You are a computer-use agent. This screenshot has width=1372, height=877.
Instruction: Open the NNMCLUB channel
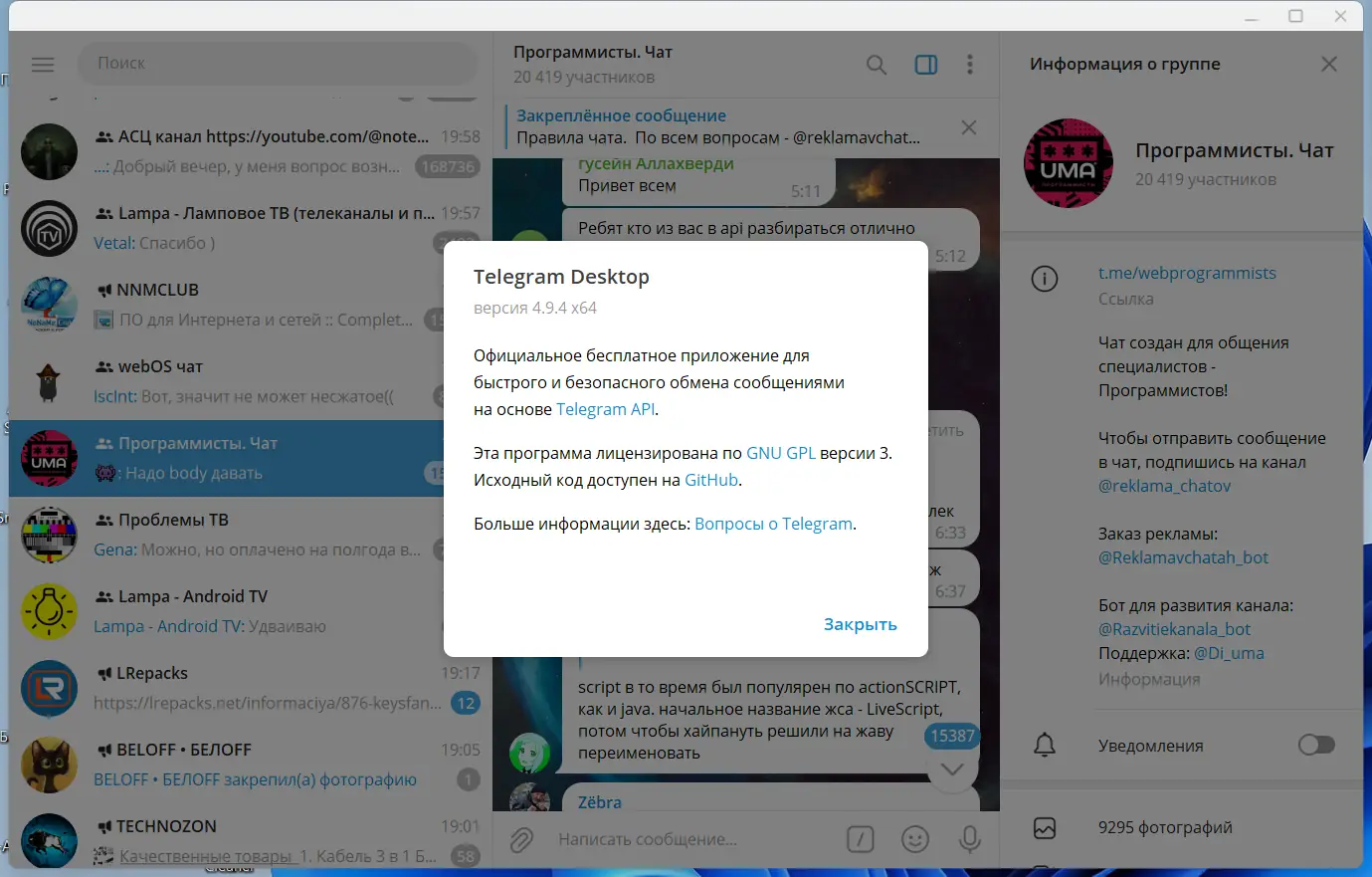click(251, 305)
